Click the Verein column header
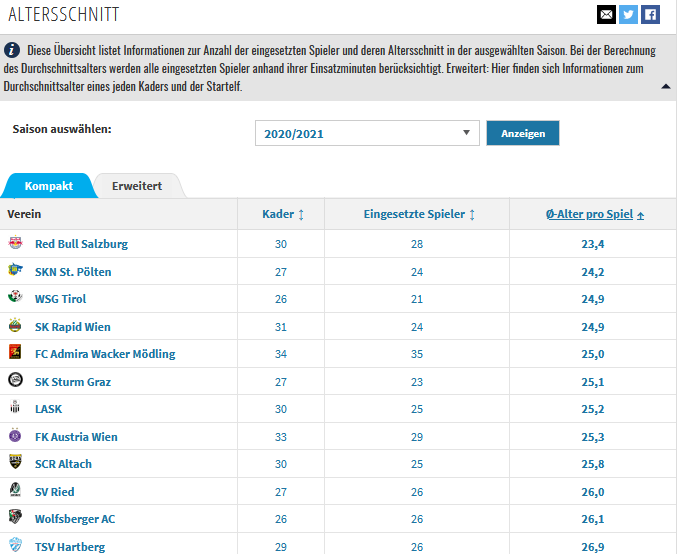Screen dimensions: 677x554 (x=24, y=214)
